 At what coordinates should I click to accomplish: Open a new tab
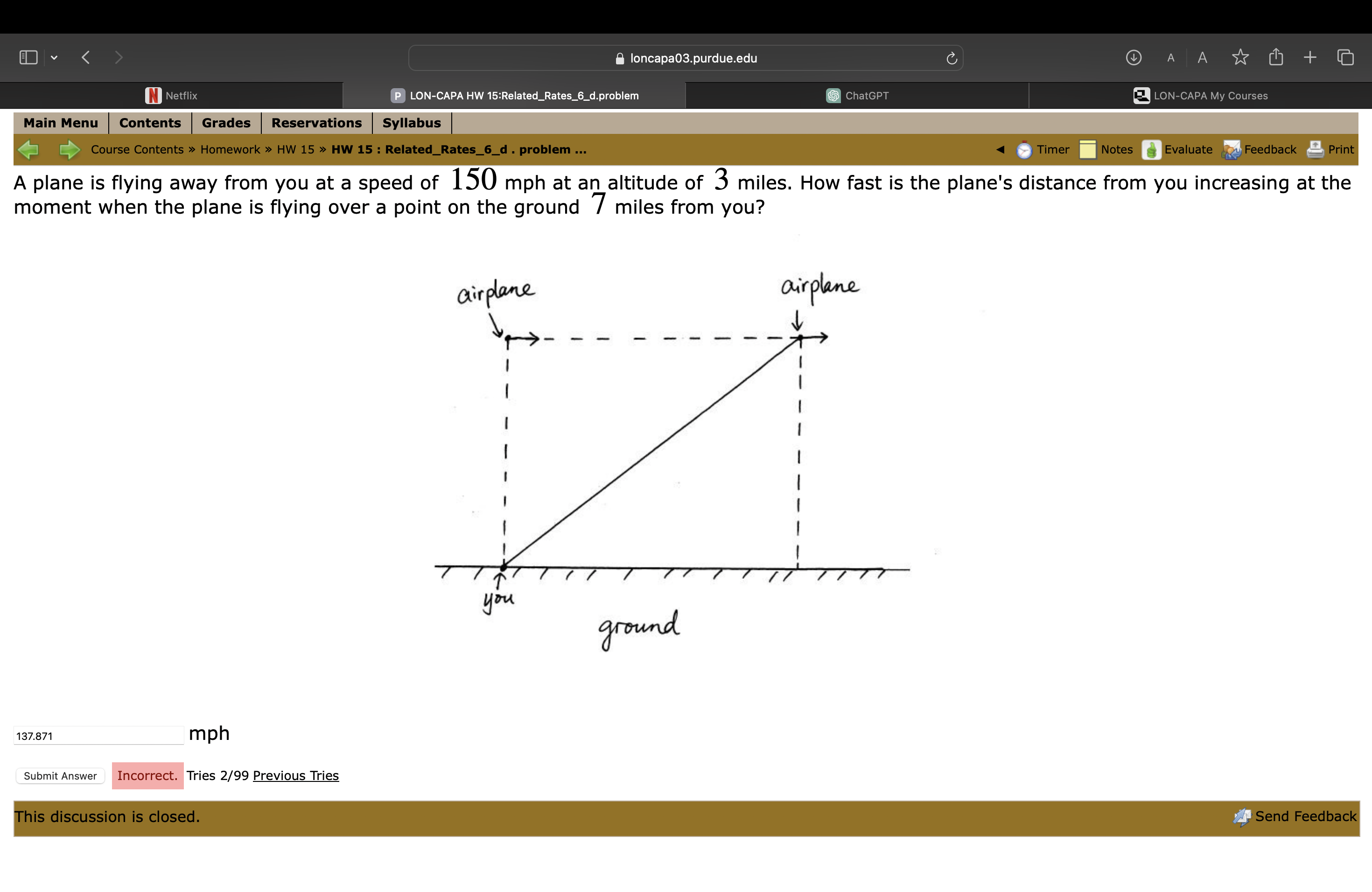point(1309,57)
